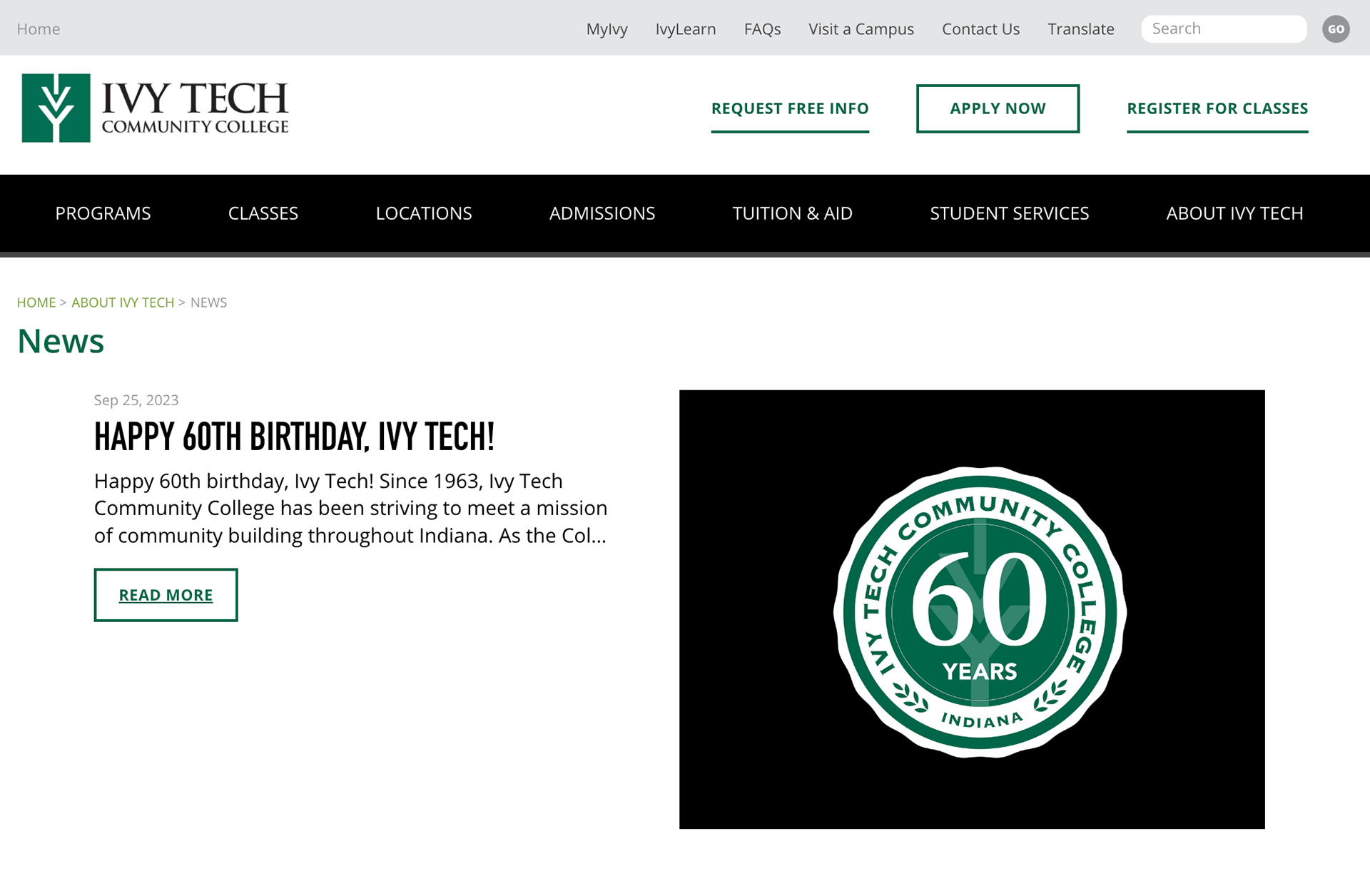This screenshot has width=1370, height=896.
Task: Expand the Tuition & Aid menu
Action: 792,213
